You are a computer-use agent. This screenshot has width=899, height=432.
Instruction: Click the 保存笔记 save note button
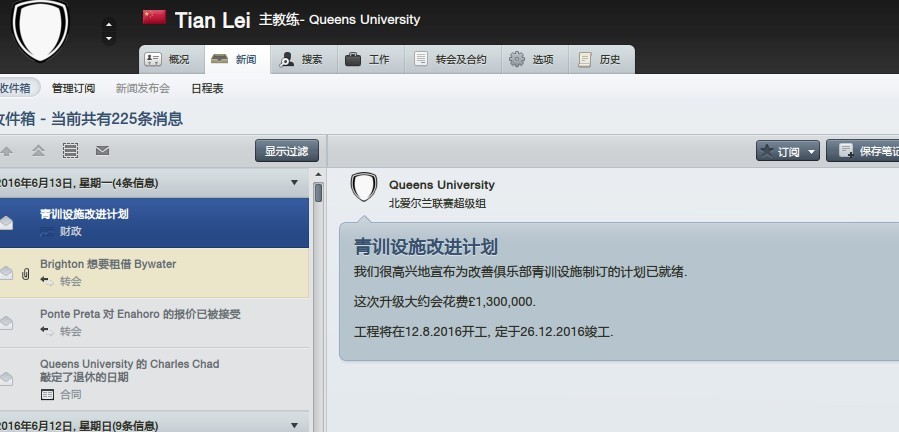(866, 152)
